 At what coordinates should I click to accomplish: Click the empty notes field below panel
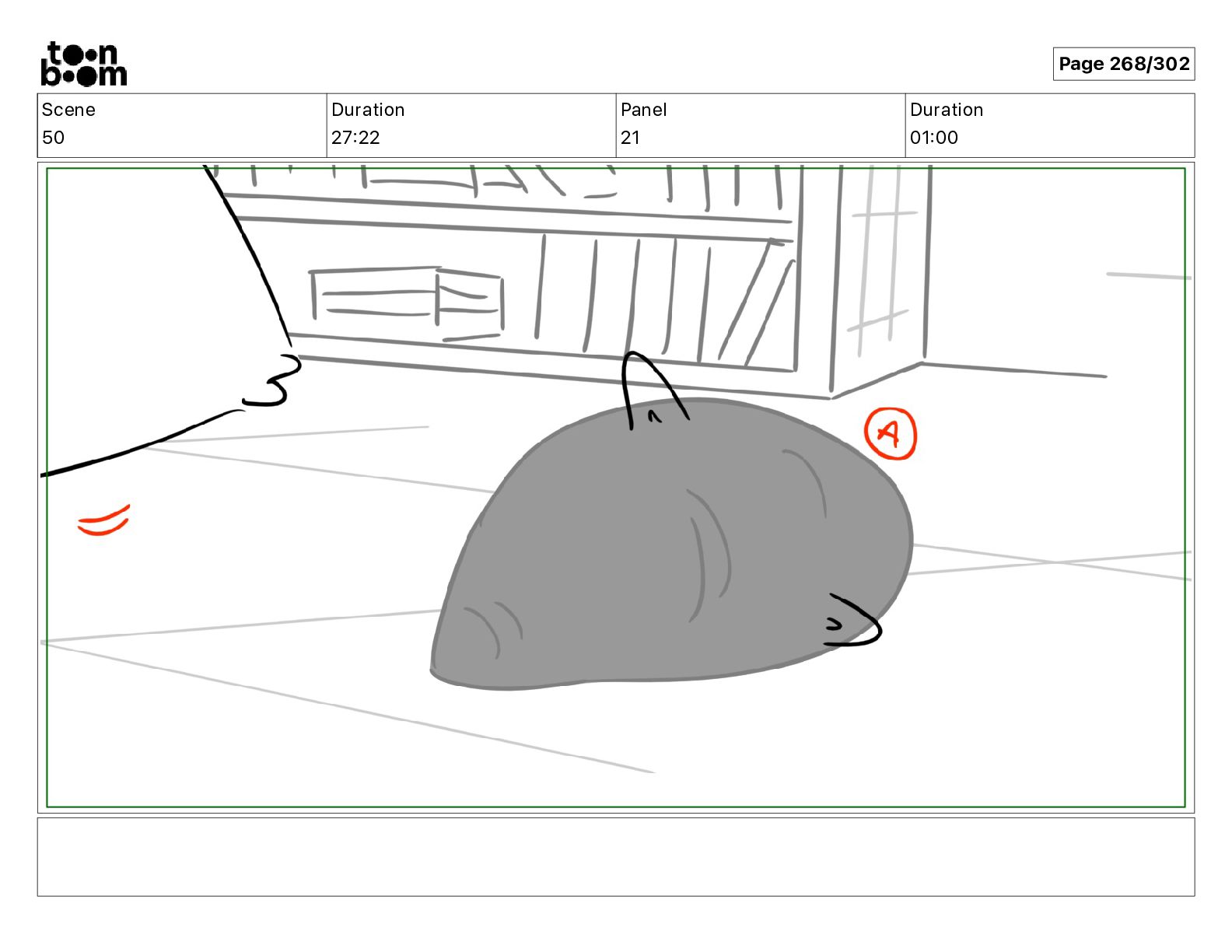pos(616,856)
